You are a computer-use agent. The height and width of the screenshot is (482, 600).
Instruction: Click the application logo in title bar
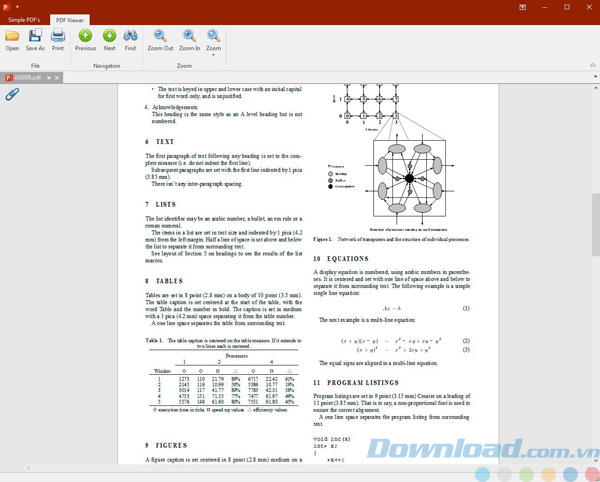pyautogui.click(x=6, y=7)
